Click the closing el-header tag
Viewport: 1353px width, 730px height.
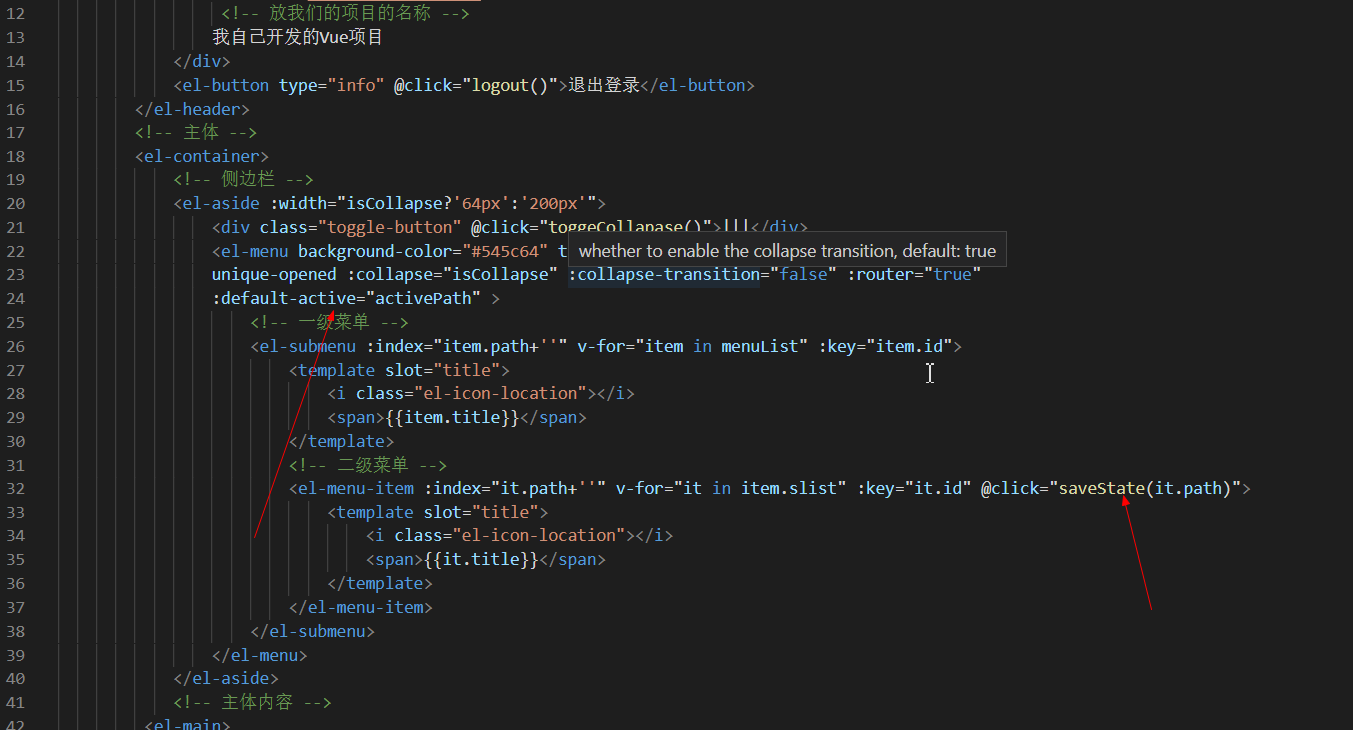[x=193, y=109]
